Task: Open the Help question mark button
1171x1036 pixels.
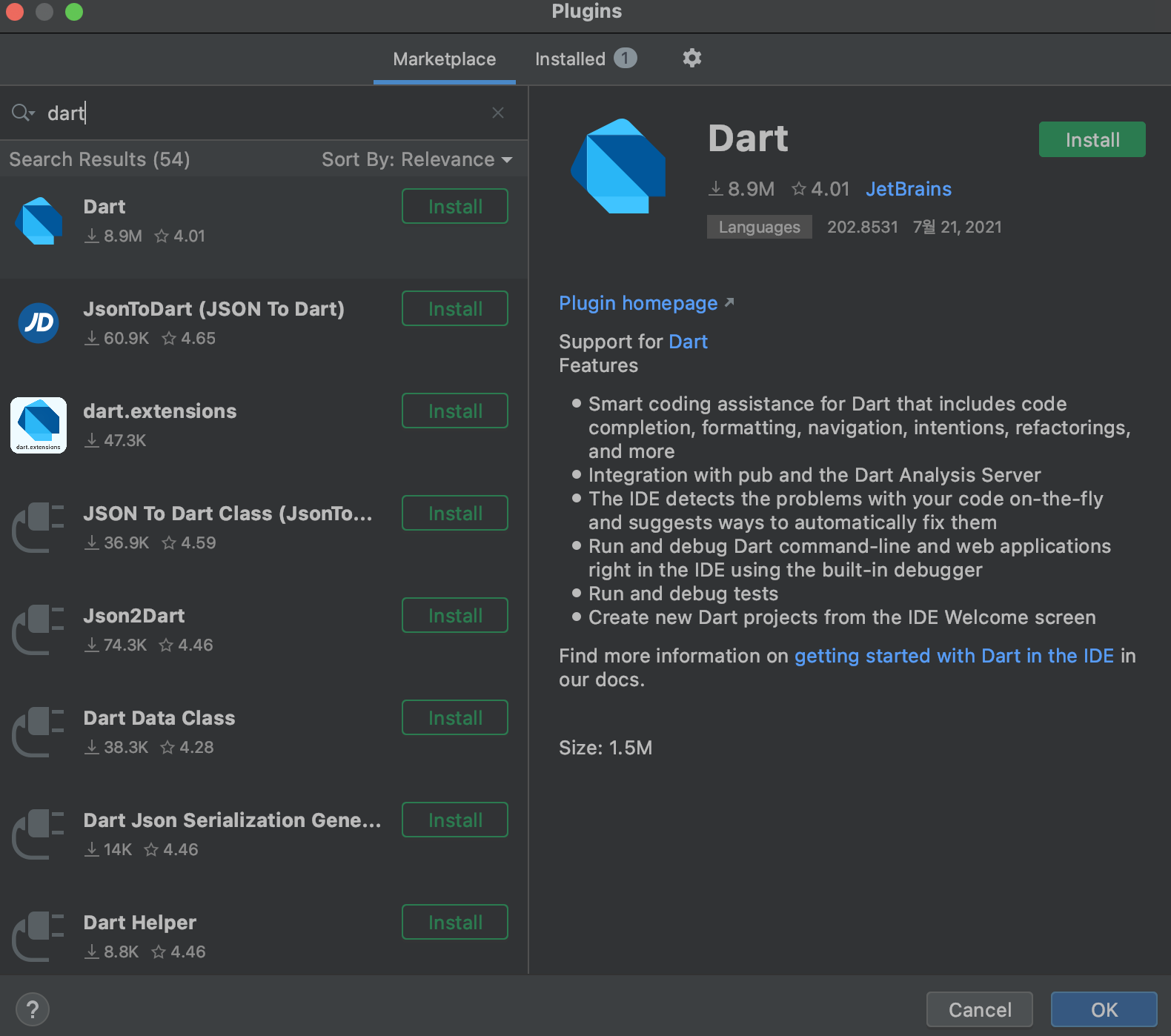Action: (x=33, y=1009)
